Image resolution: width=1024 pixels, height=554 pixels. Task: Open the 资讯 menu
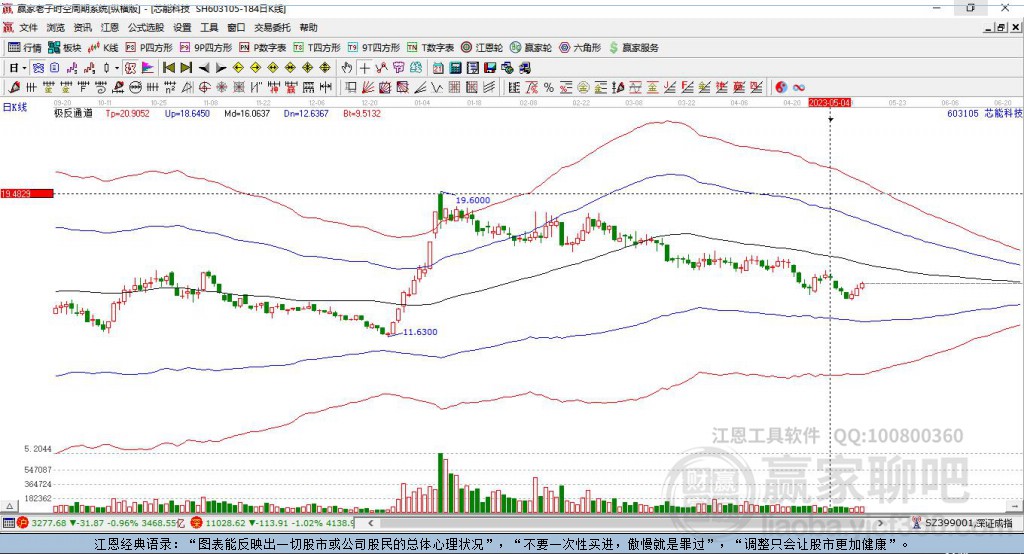coord(82,27)
